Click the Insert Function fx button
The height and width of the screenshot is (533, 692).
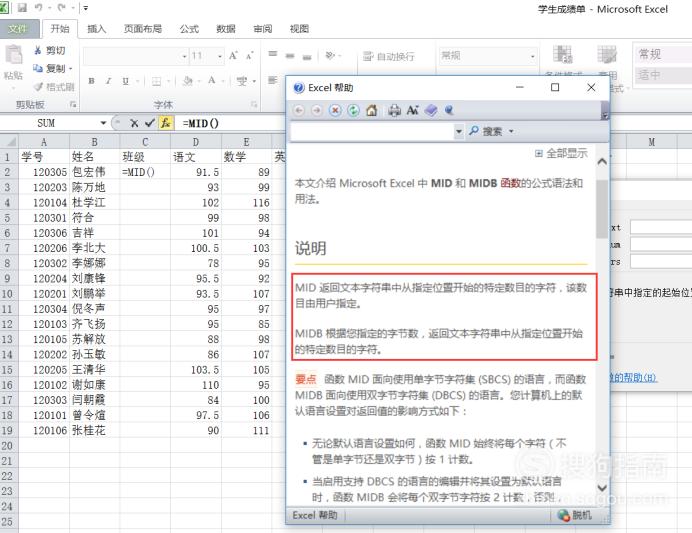pos(165,123)
